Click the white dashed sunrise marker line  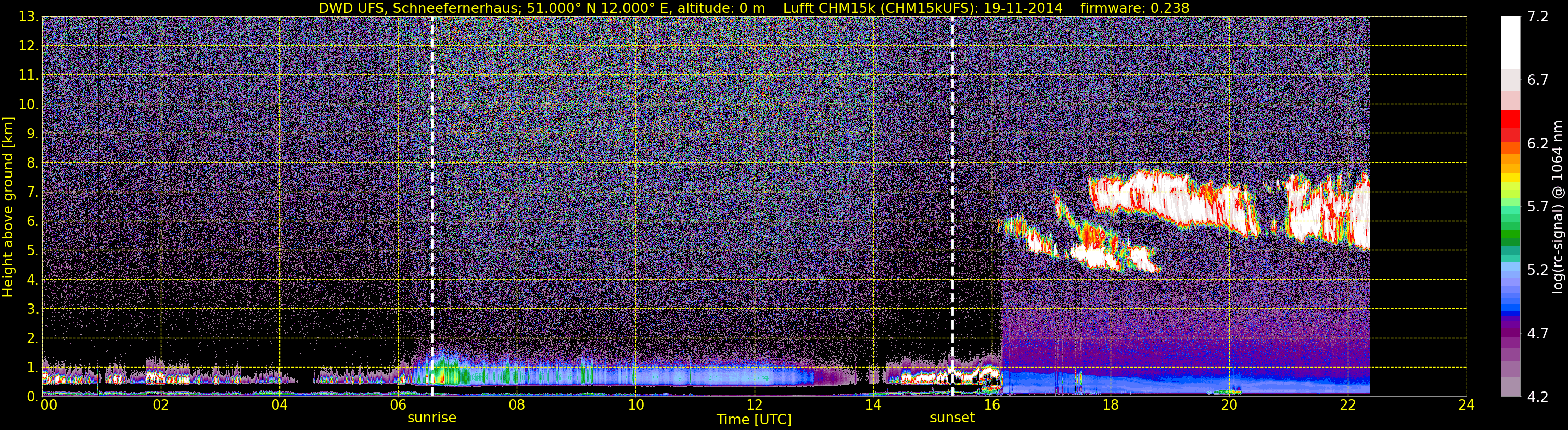(x=431, y=207)
